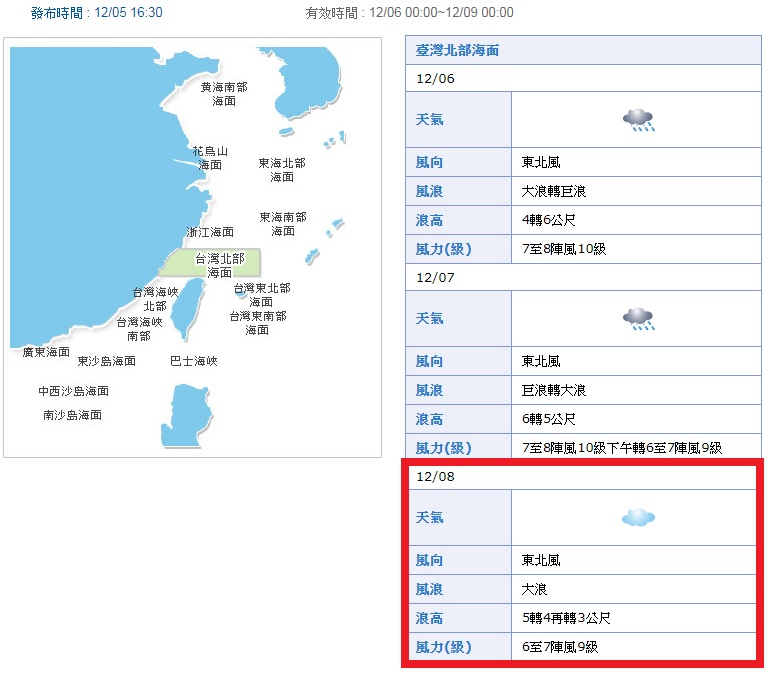Viewport: 783px width, 675px height.
Task: Click the rain weather icon for 12/06
Action: point(638,120)
